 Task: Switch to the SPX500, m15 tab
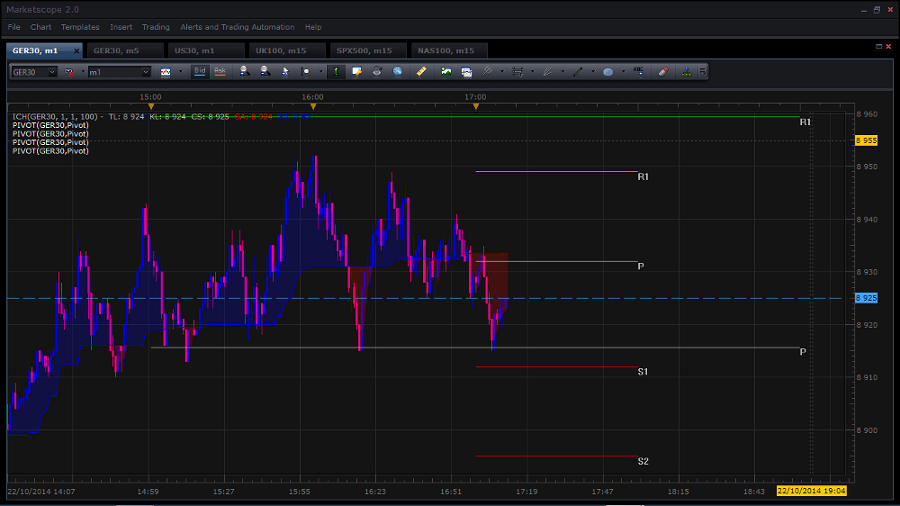(x=366, y=50)
